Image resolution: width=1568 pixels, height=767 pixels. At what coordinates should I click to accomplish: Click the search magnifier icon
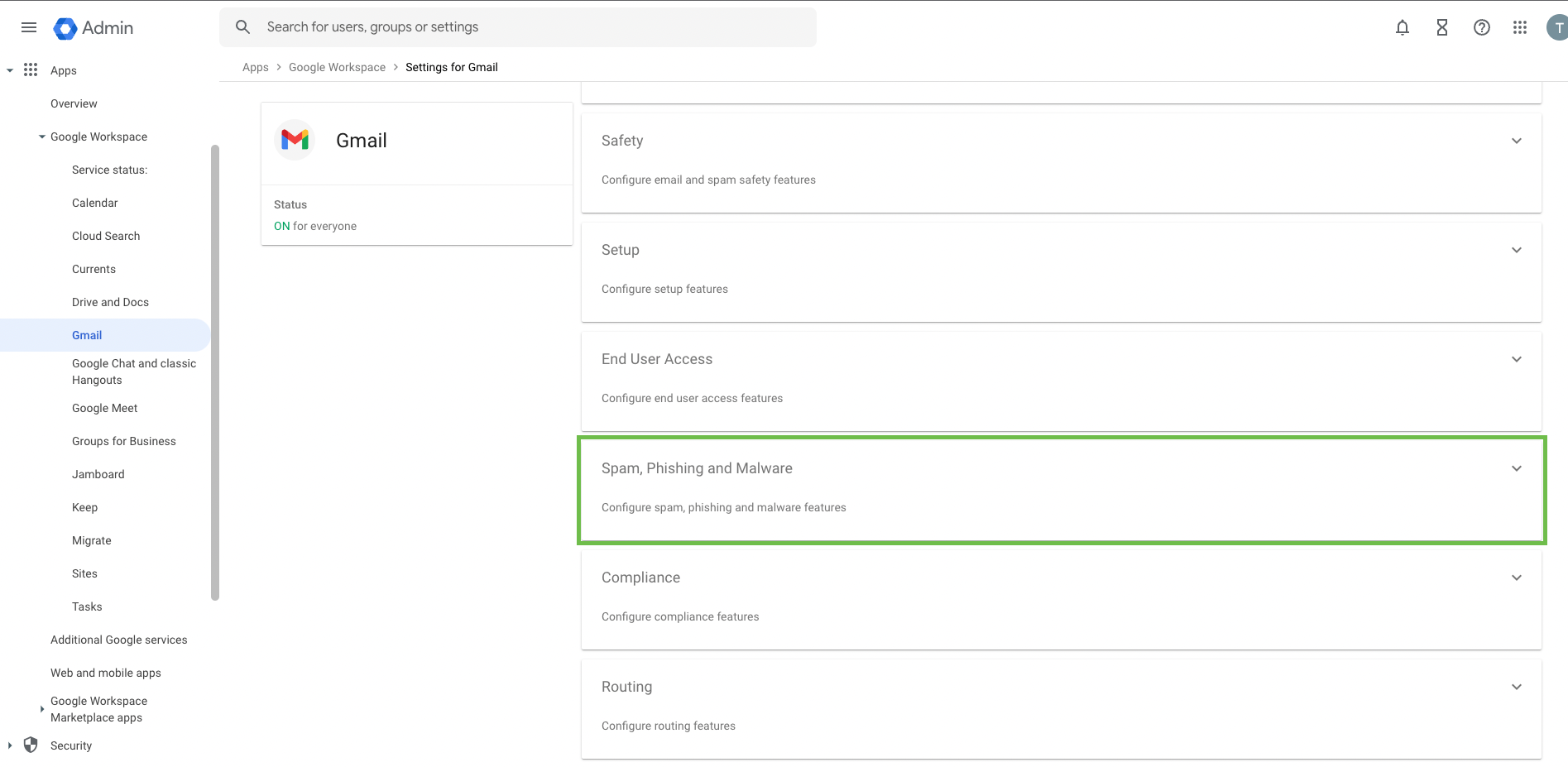pos(242,27)
